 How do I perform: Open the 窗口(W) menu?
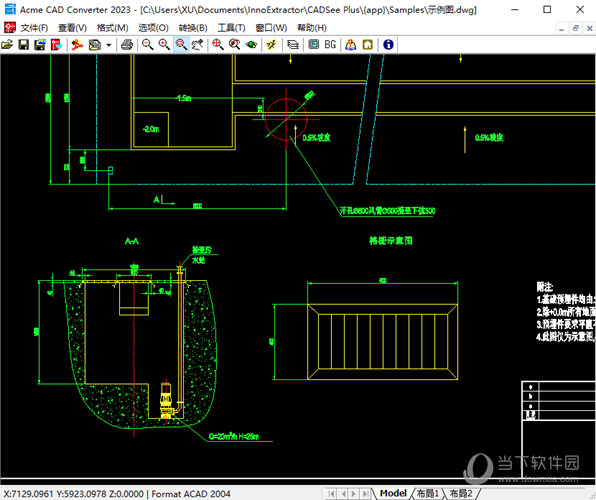coord(271,28)
